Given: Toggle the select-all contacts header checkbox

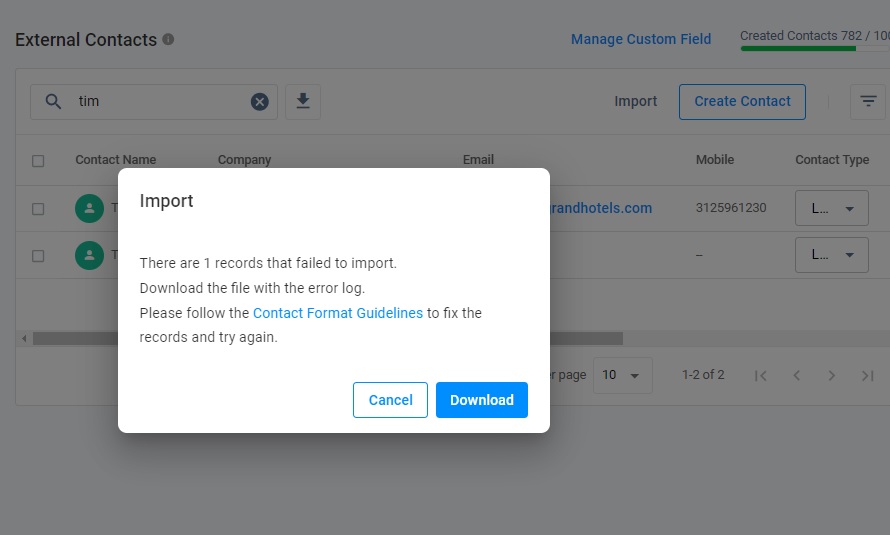Looking at the screenshot, I should [38, 160].
